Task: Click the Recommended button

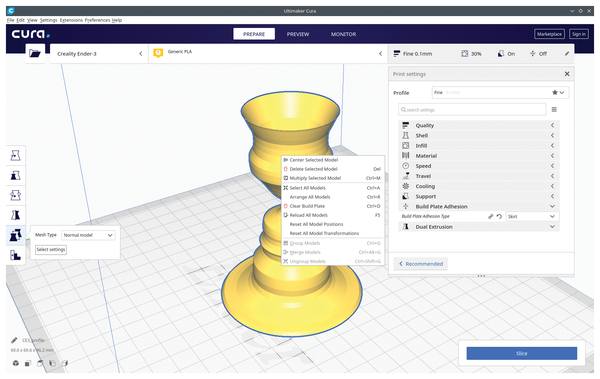Action: pos(421,264)
